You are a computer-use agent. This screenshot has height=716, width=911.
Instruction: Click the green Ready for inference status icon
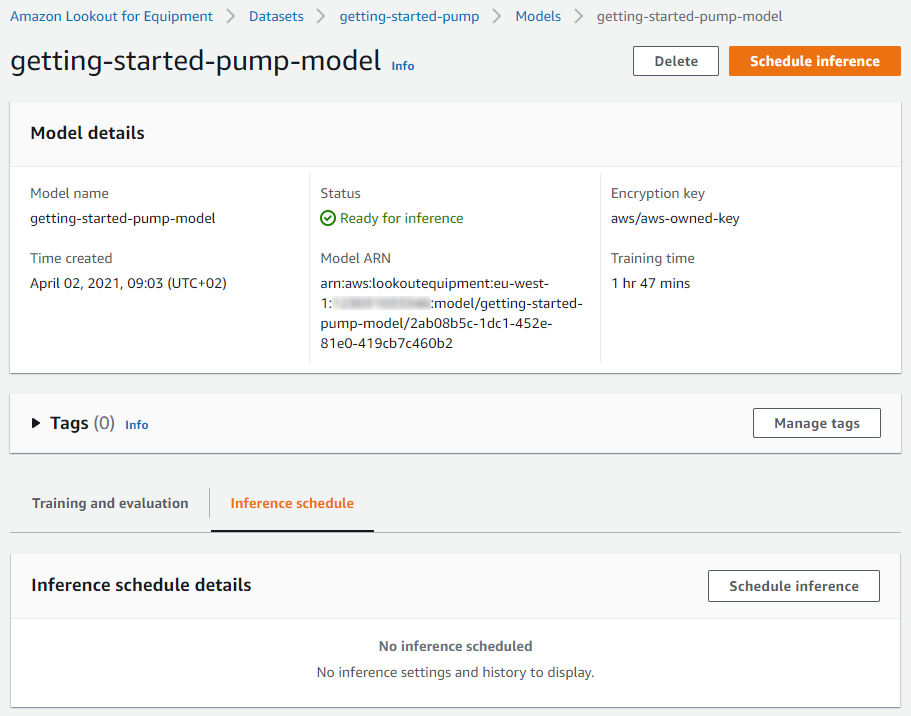pyautogui.click(x=328, y=219)
